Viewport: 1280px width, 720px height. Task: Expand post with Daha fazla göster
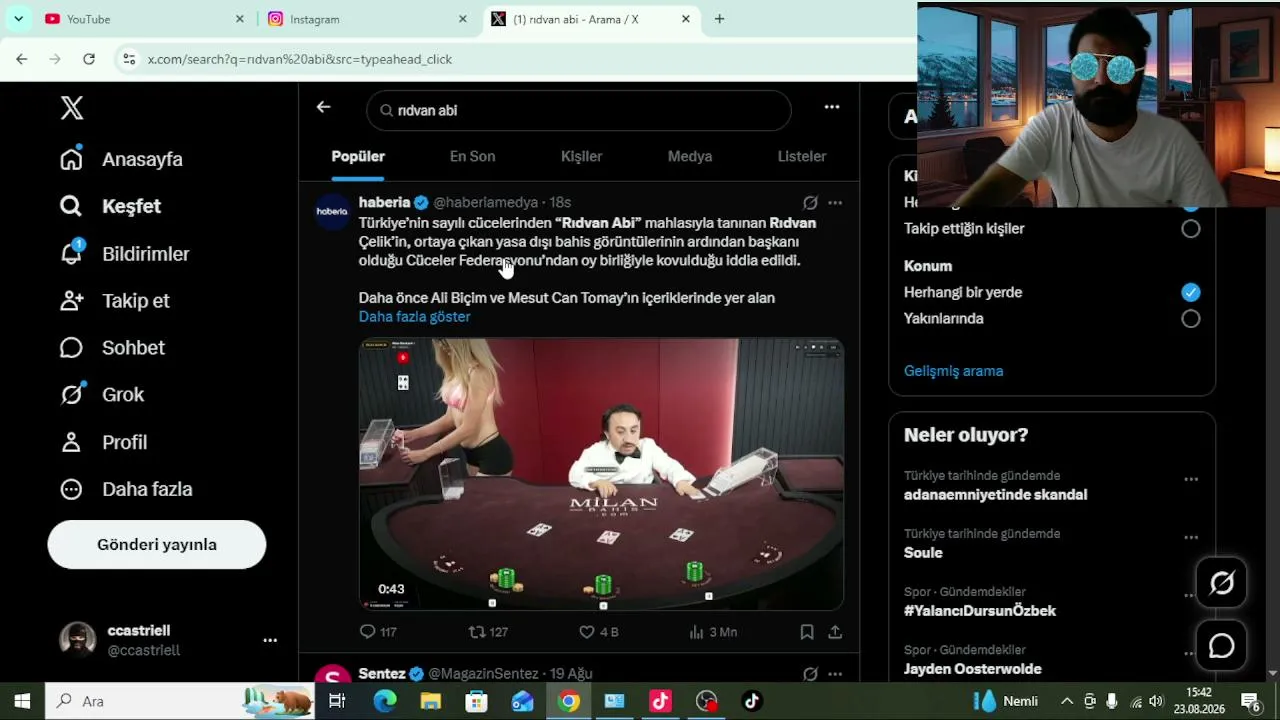pos(414,317)
